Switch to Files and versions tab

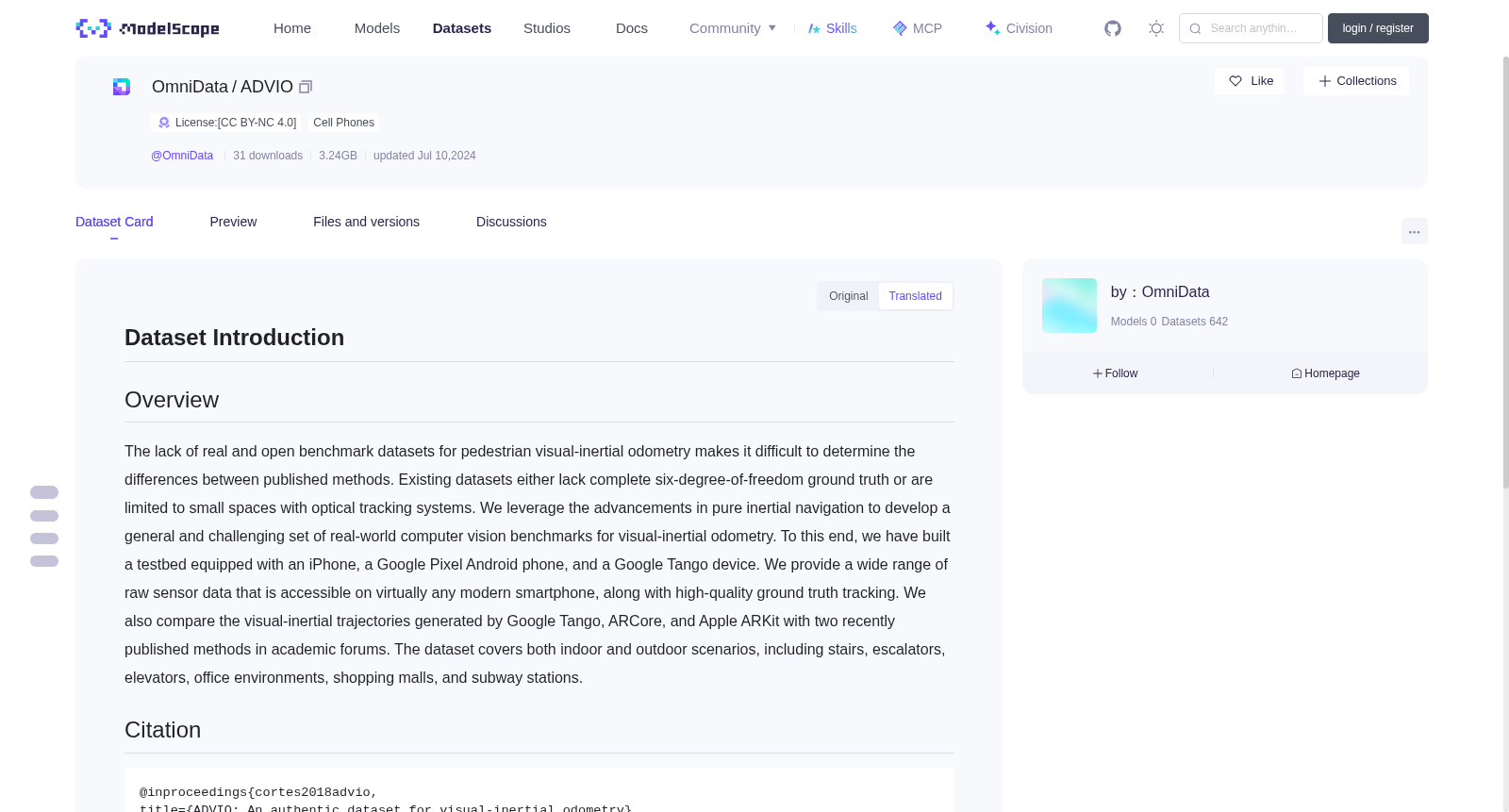[x=366, y=222]
